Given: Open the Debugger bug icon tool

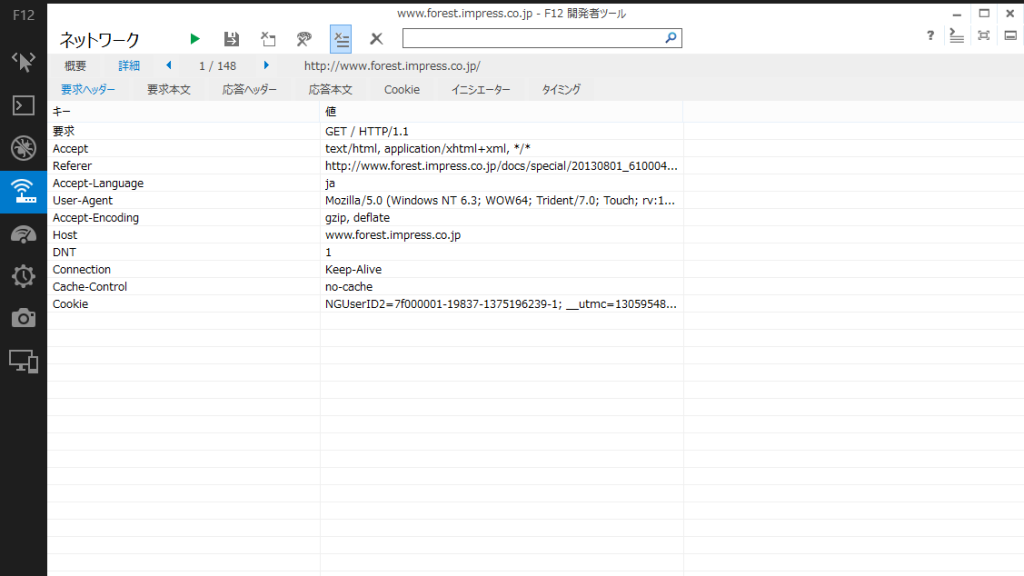Looking at the screenshot, I should [x=24, y=148].
